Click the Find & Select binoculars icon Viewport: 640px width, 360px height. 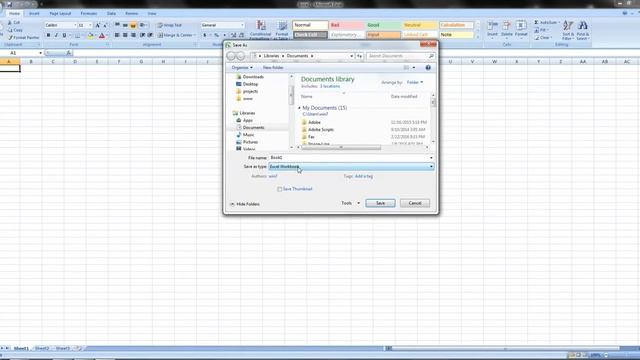point(582,26)
